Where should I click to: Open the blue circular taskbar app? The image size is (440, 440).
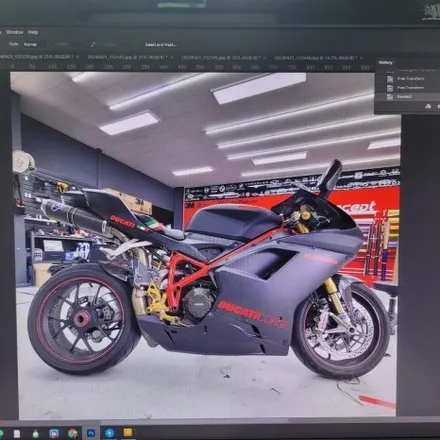[109, 433]
